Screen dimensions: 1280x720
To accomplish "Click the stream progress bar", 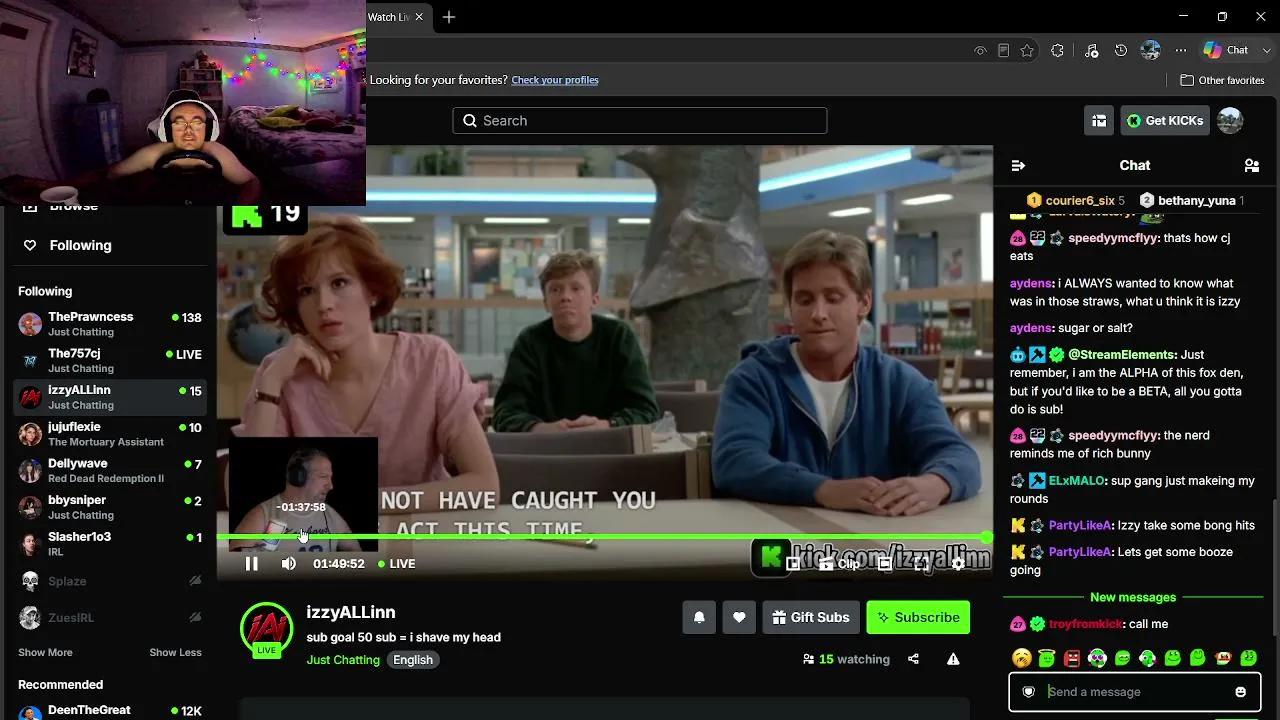I will point(604,538).
